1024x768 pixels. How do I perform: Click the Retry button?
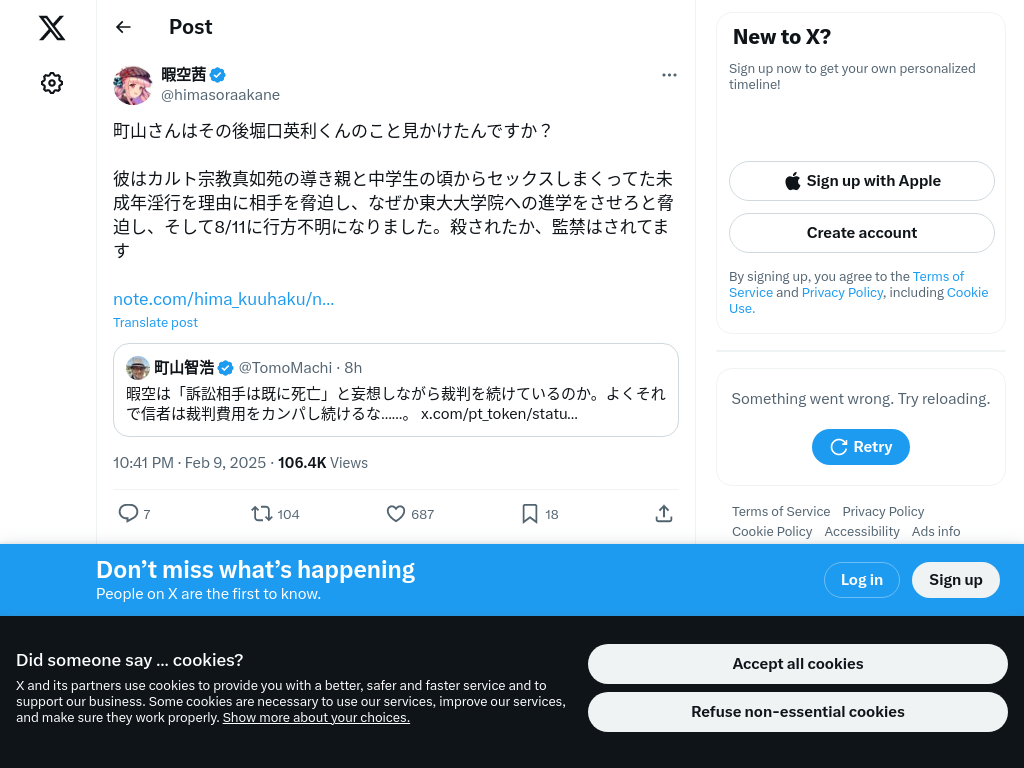pos(861,447)
